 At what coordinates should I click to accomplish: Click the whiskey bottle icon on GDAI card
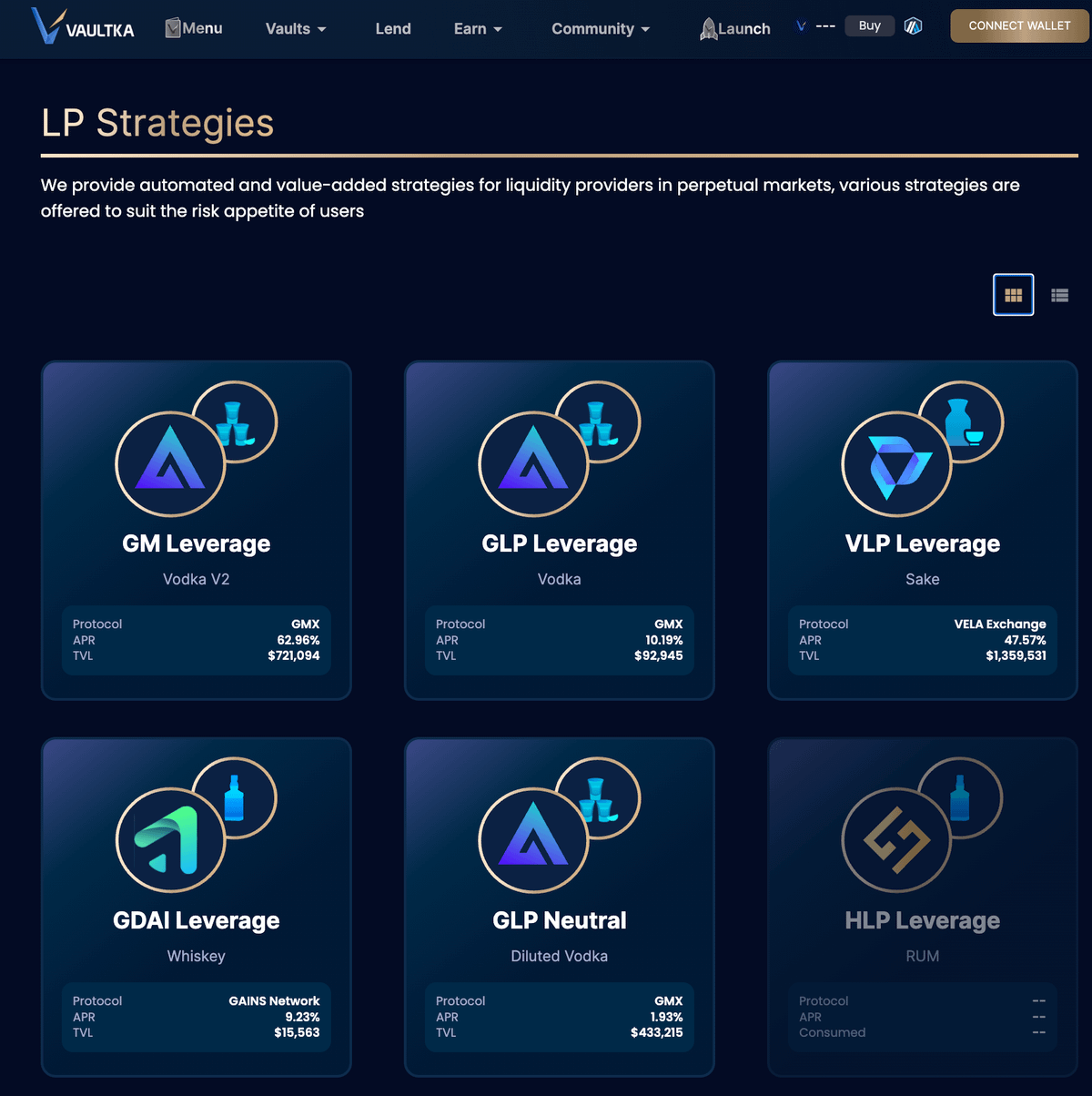(235, 798)
